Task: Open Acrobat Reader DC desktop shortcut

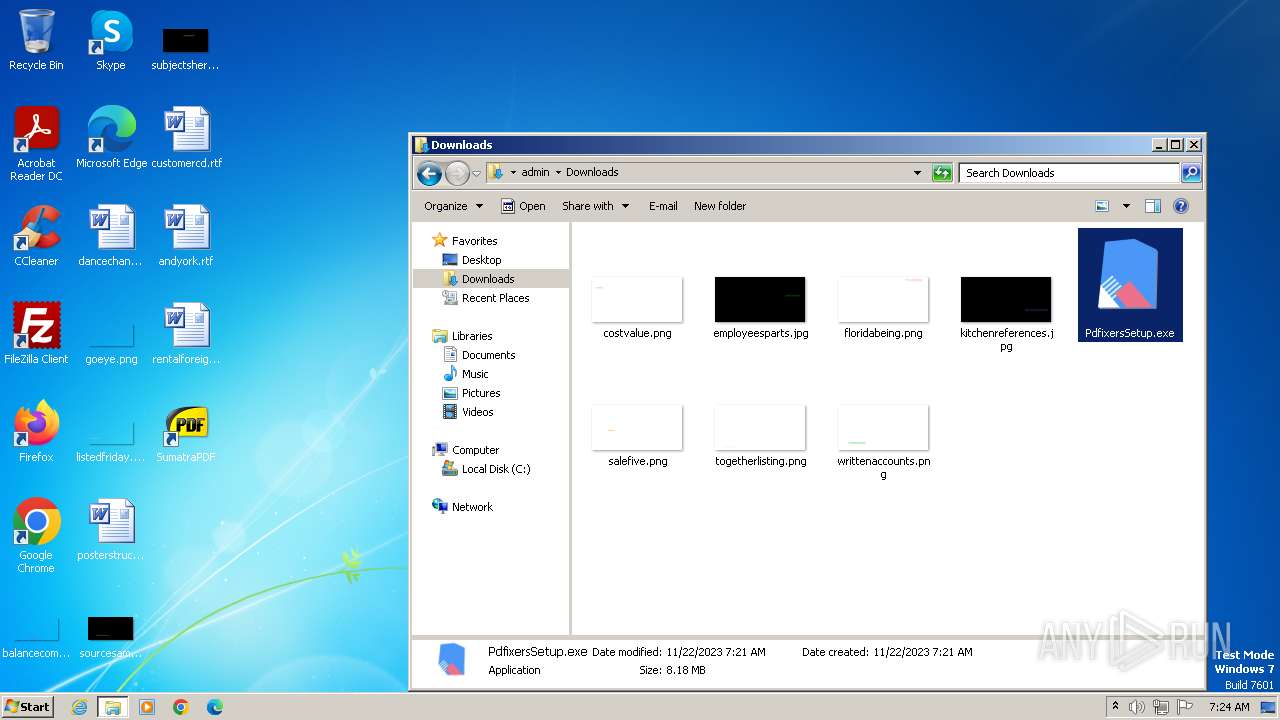Action: pyautogui.click(x=36, y=144)
